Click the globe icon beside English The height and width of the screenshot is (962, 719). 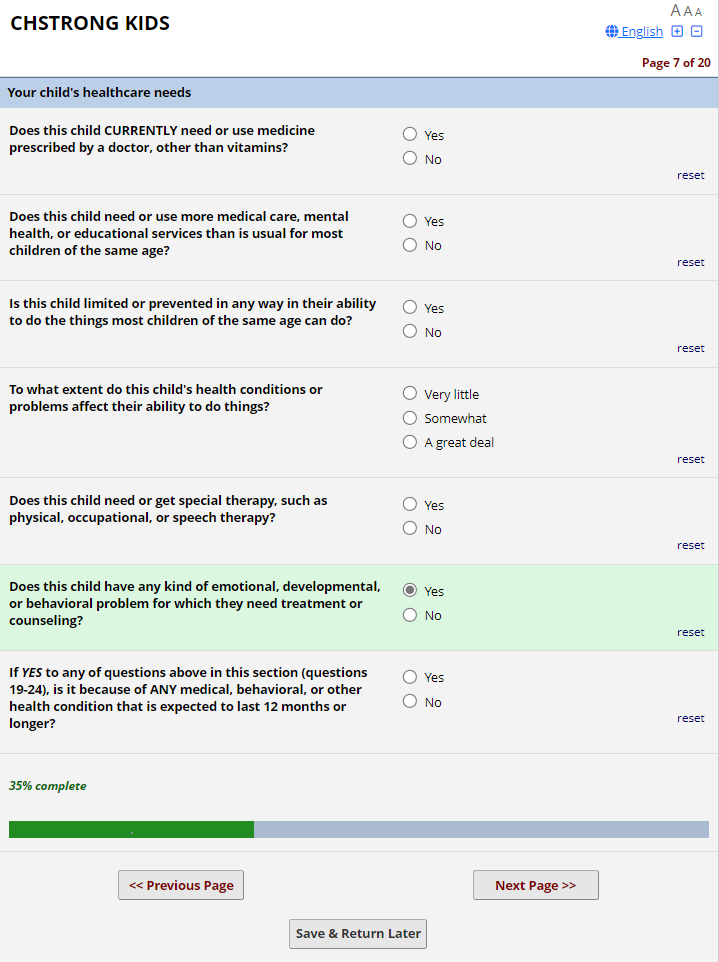(612, 32)
